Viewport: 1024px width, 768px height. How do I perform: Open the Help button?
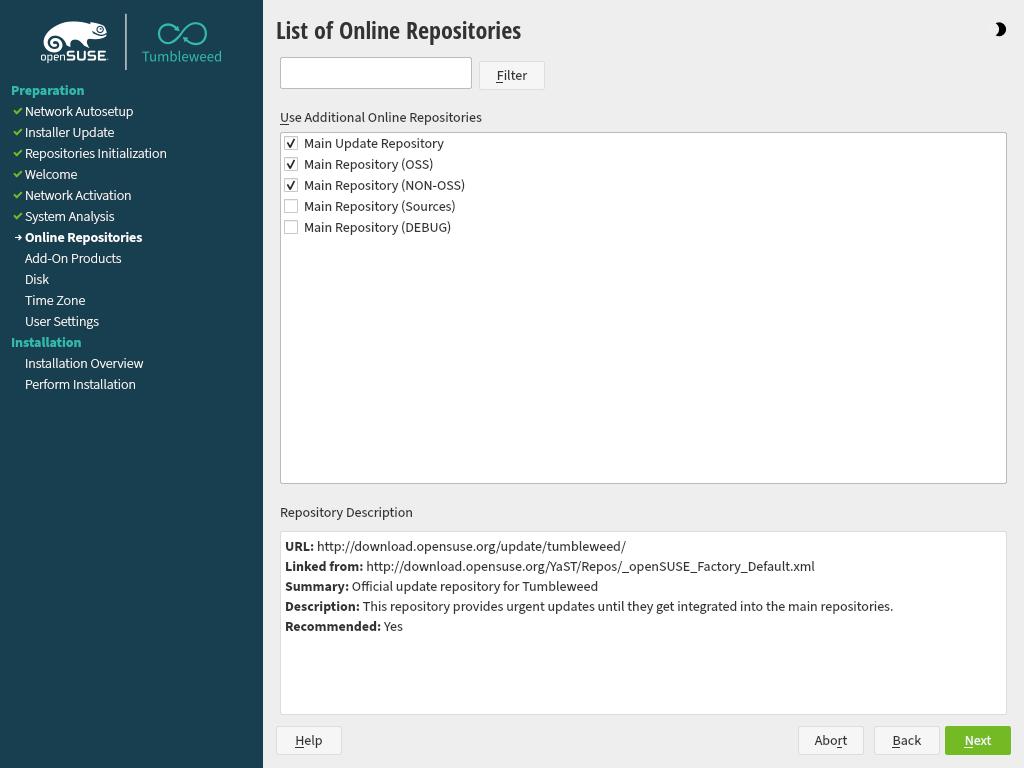coord(308,741)
